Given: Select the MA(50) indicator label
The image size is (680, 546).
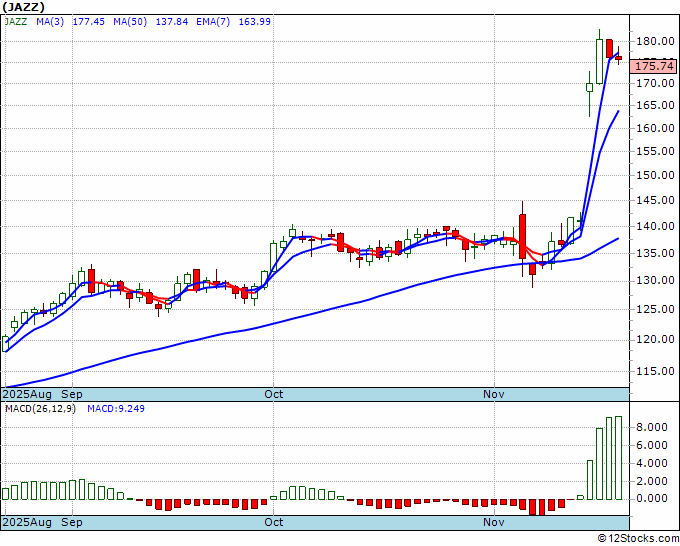Looking at the screenshot, I should 130,21.
